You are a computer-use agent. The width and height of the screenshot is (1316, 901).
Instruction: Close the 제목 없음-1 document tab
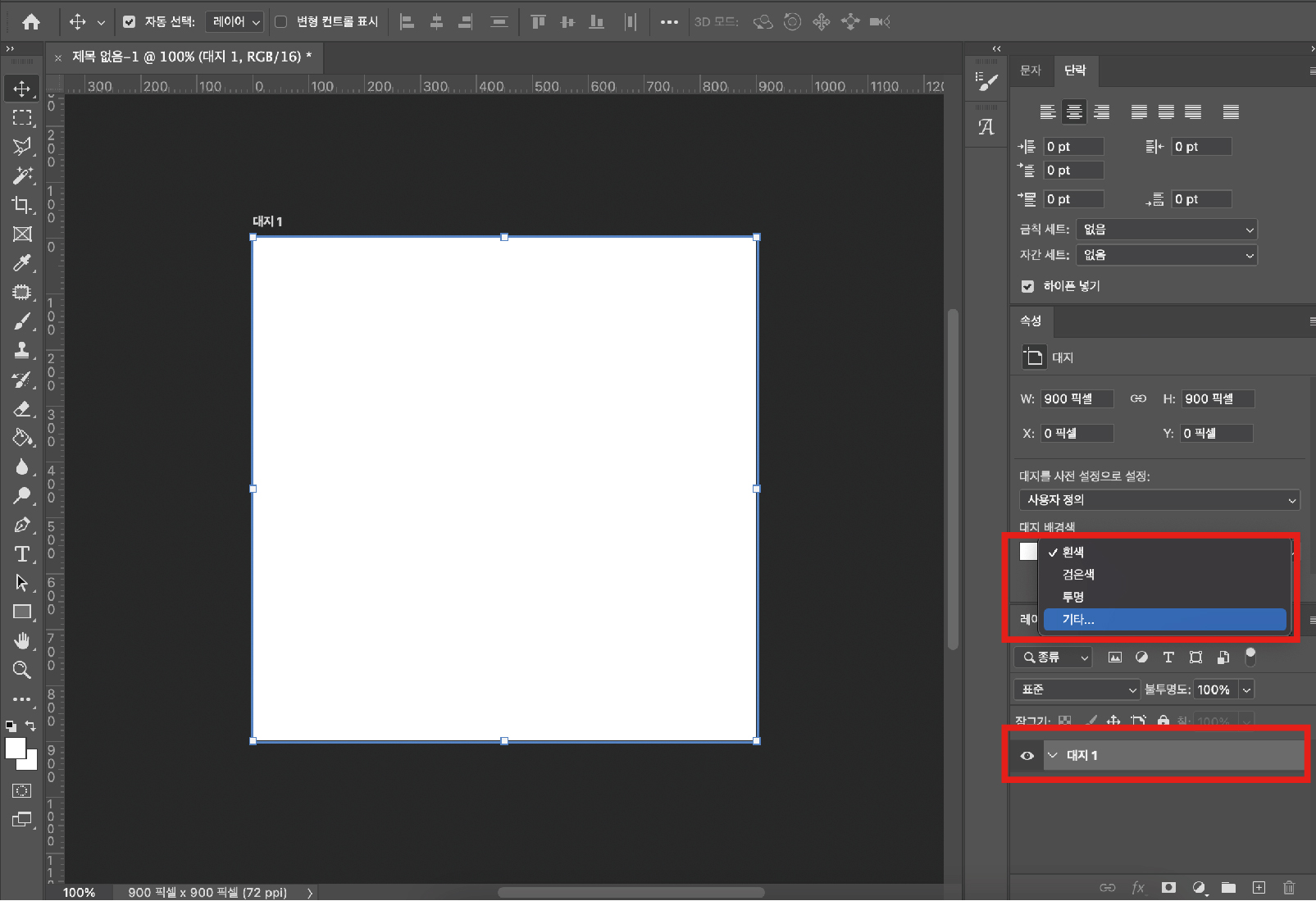click(58, 57)
